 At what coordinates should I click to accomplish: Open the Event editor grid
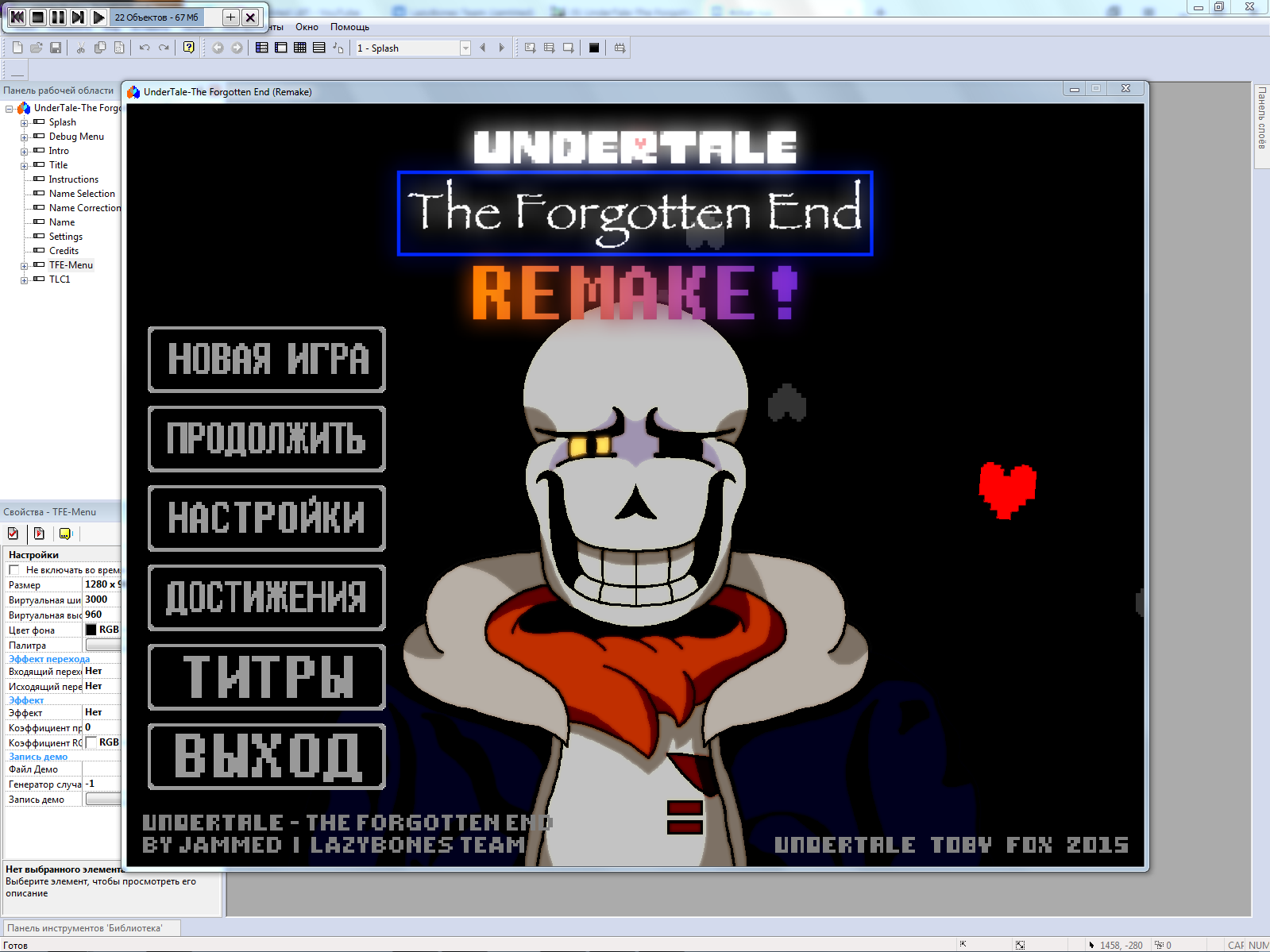click(x=300, y=48)
